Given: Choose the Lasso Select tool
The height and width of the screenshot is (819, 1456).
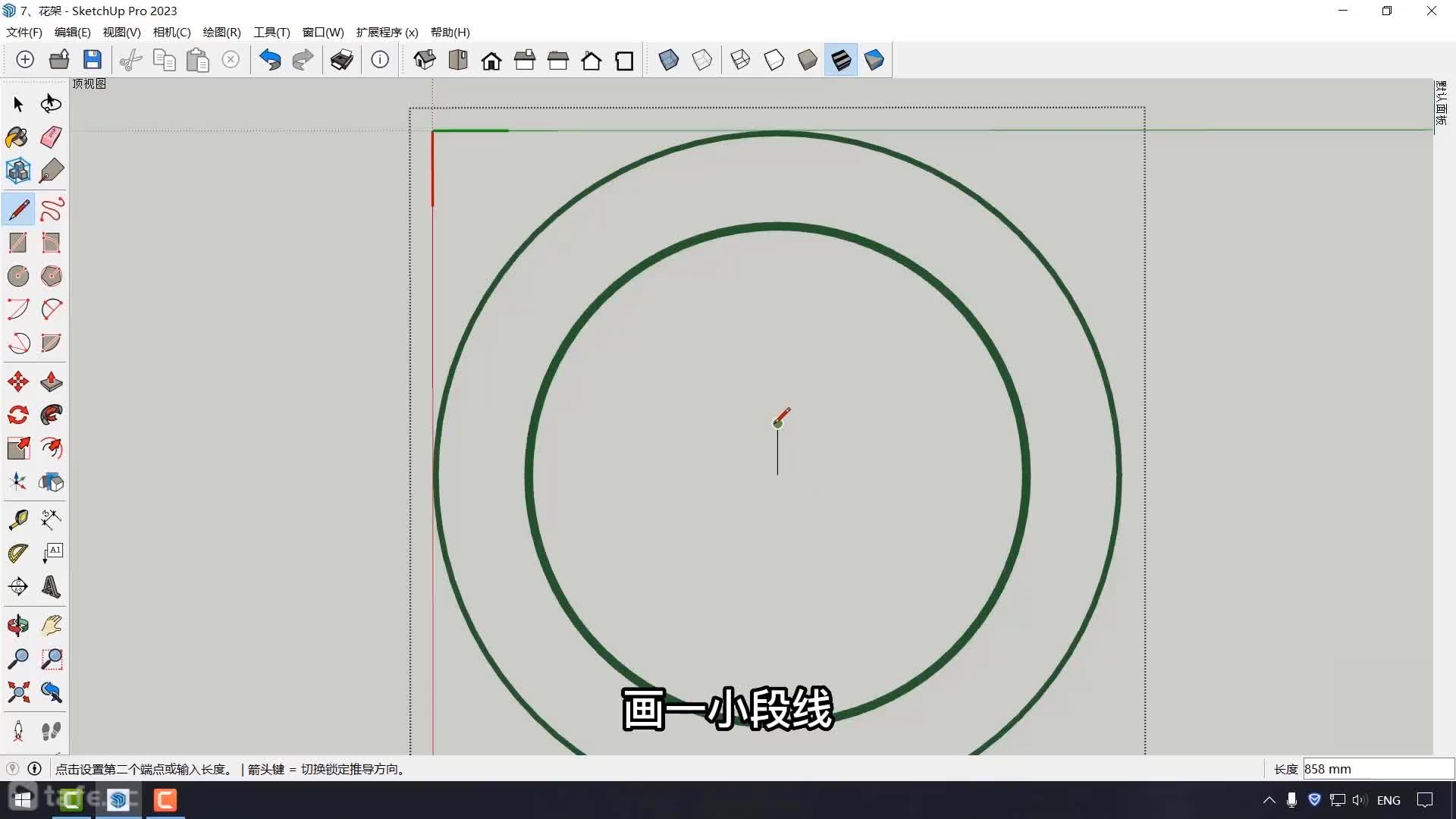Looking at the screenshot, I should click(51, 103).
